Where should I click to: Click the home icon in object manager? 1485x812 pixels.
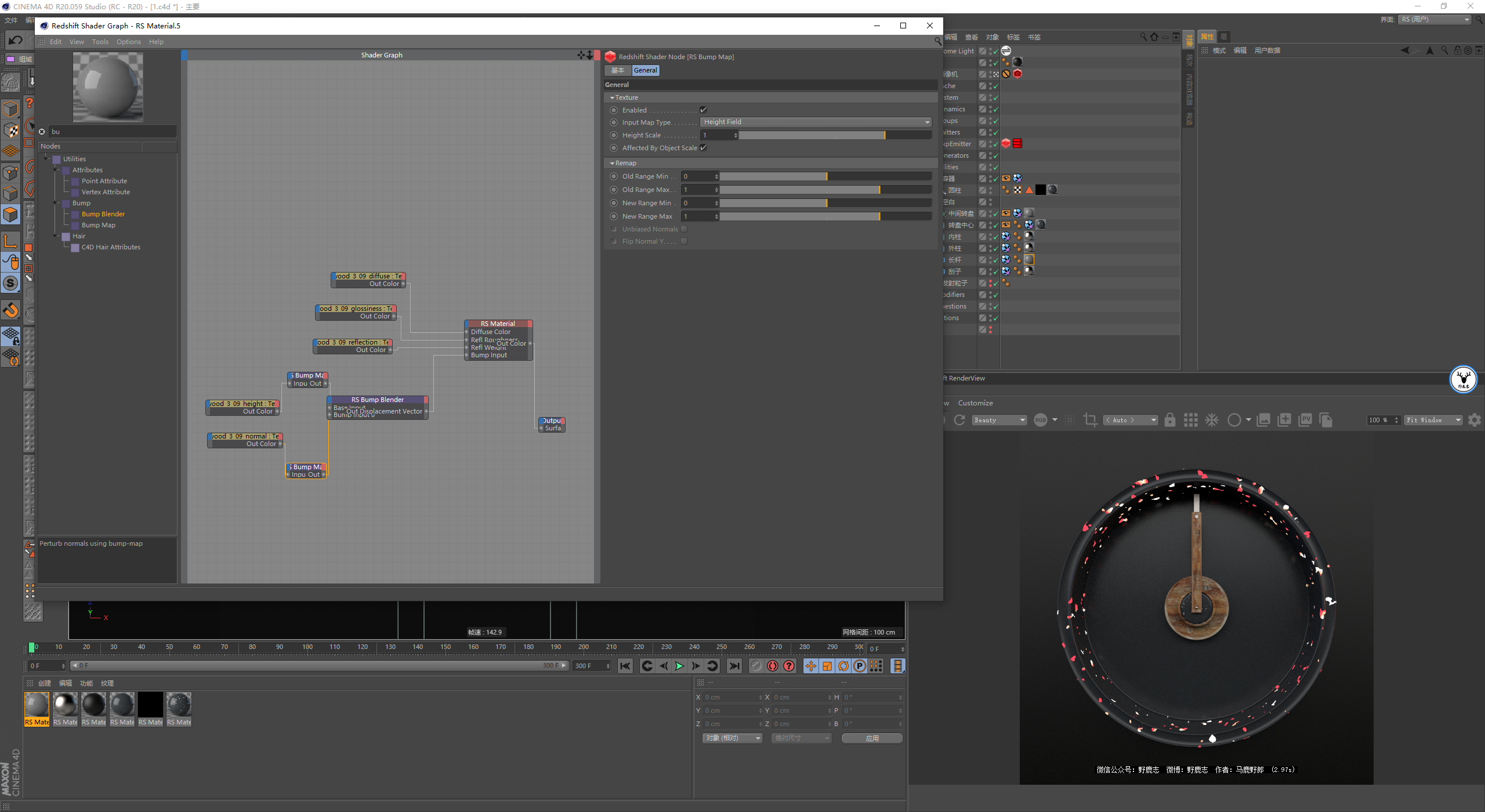[x=1154, y=37]
